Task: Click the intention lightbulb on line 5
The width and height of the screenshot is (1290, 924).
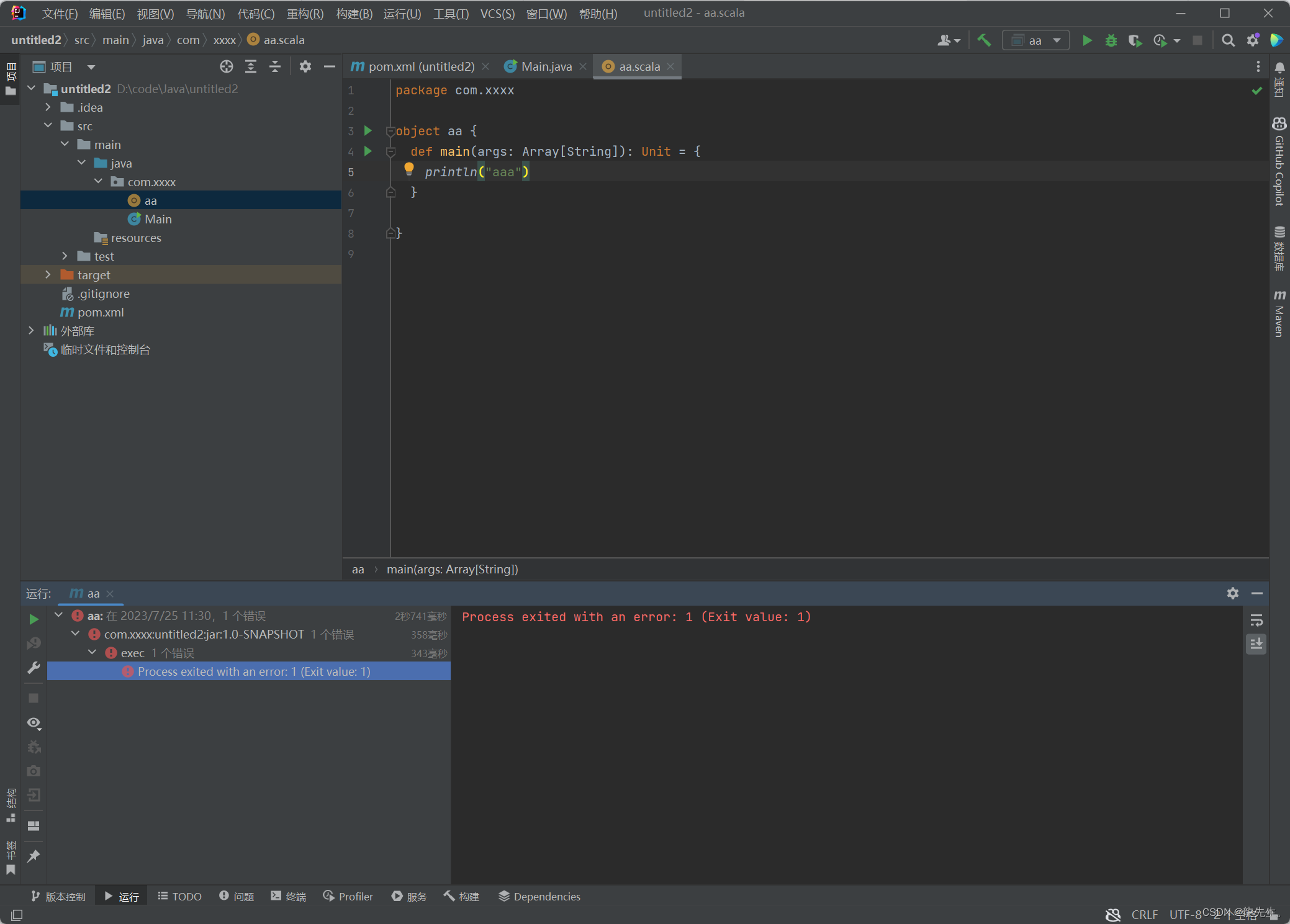Action: pos(408,168)
